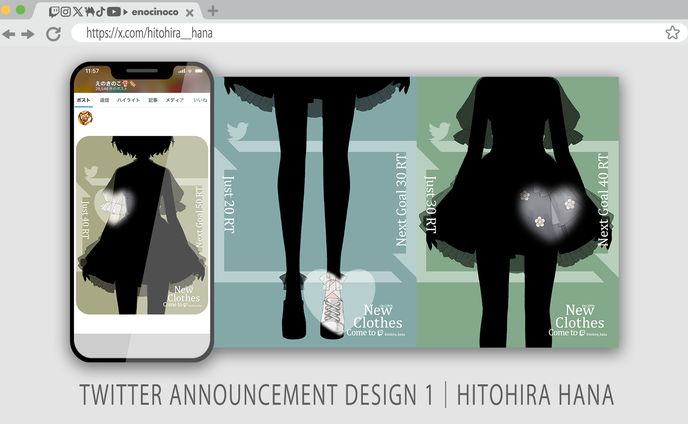688x424 pixels.
Task: Open the メディア tab on the phone
Action: pyautogui.click(x=175, y=101)
